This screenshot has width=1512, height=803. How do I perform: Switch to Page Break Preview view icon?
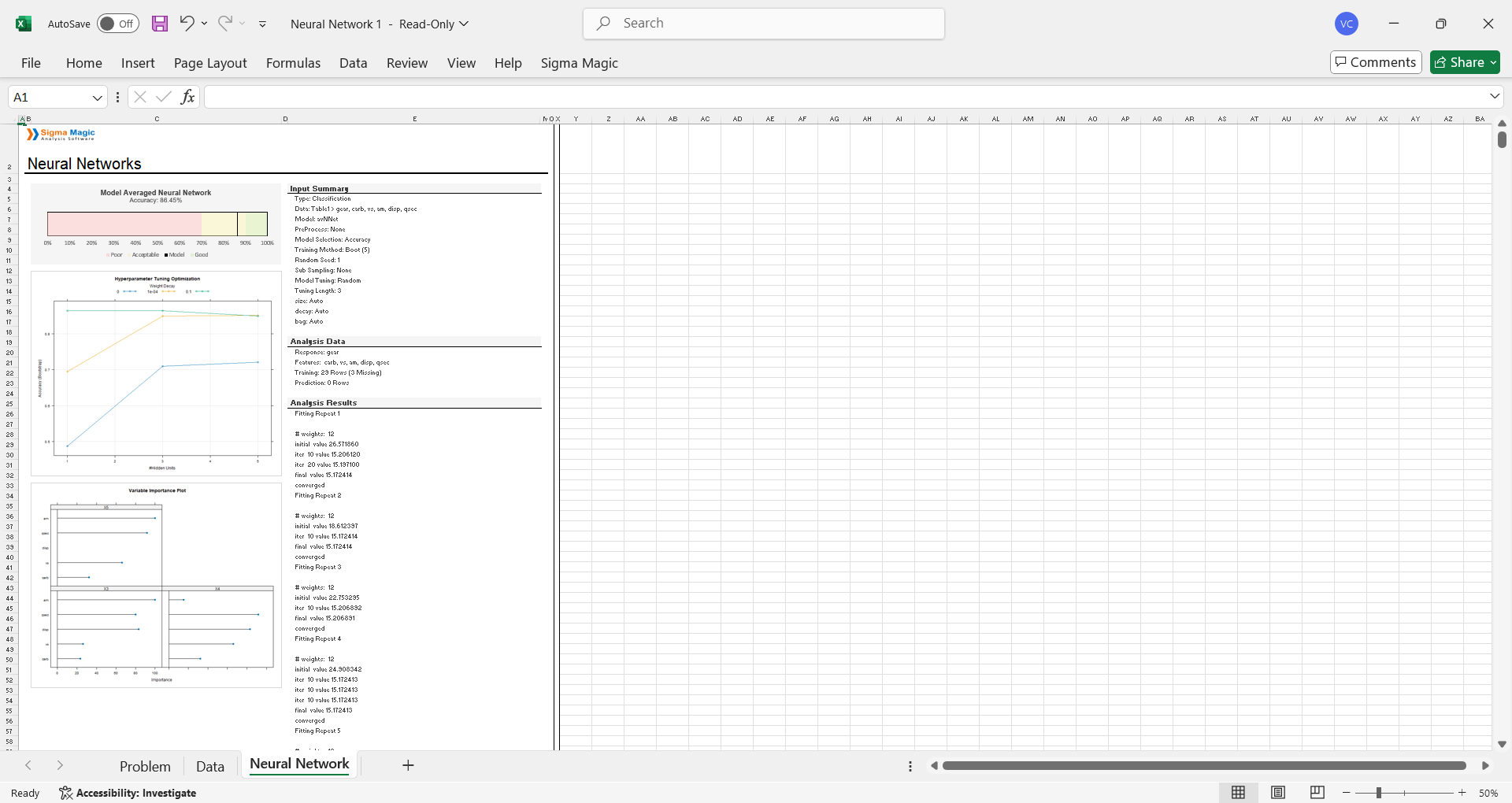click(x=1317, y=793)
